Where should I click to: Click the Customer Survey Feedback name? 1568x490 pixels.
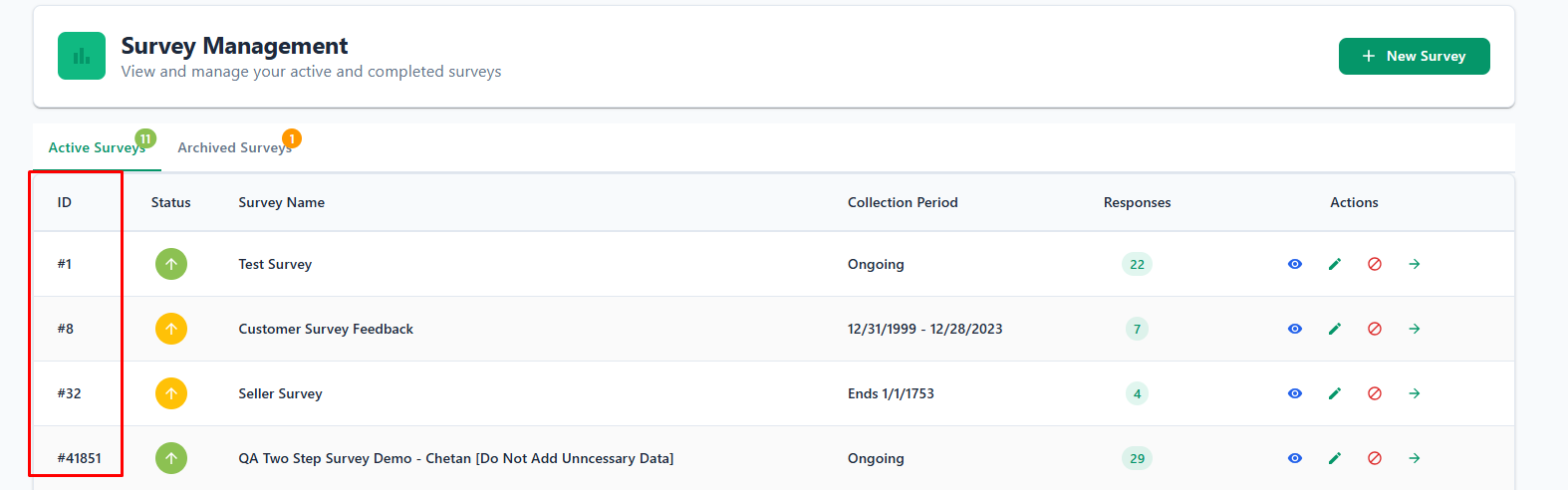pyautogui.click(x=325, y=329)
